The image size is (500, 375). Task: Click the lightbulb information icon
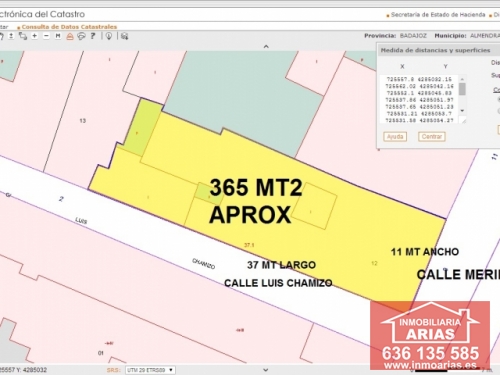point(109,36)
